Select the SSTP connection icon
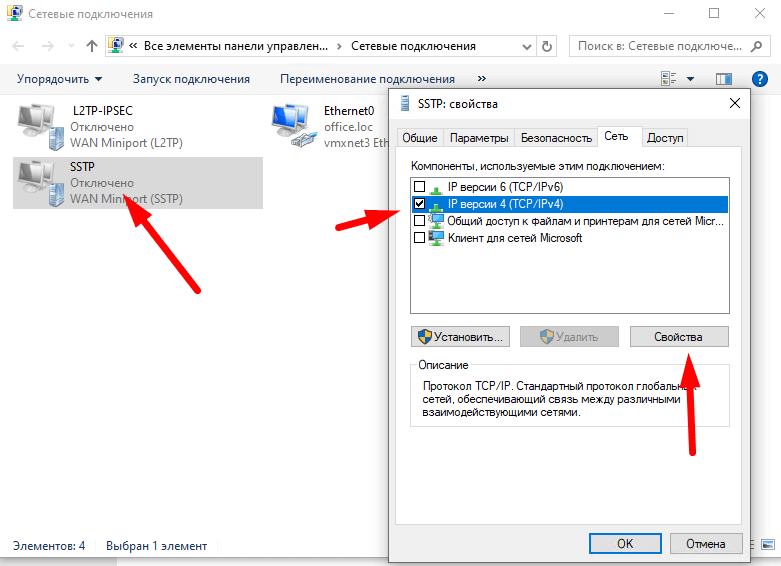The image size is (781, 566). pyautogui.click(x=42, y=183)
